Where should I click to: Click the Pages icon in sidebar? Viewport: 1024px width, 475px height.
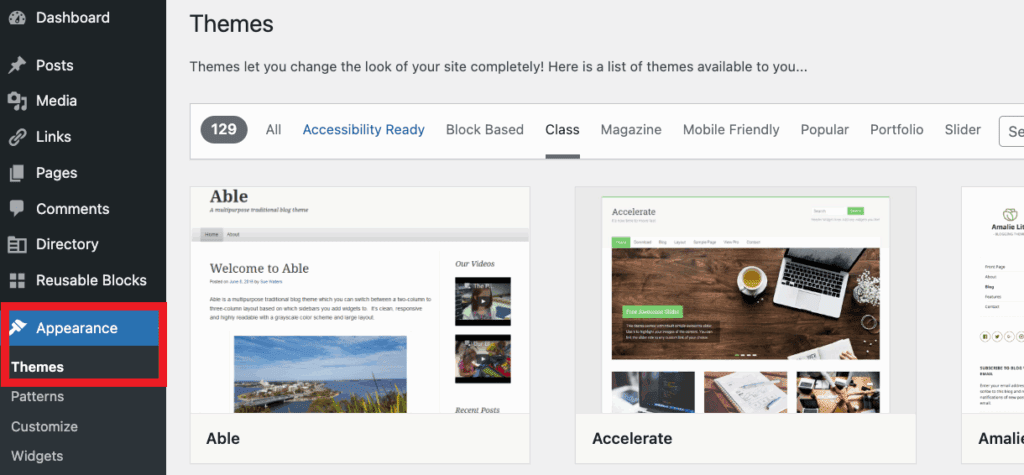17,173
